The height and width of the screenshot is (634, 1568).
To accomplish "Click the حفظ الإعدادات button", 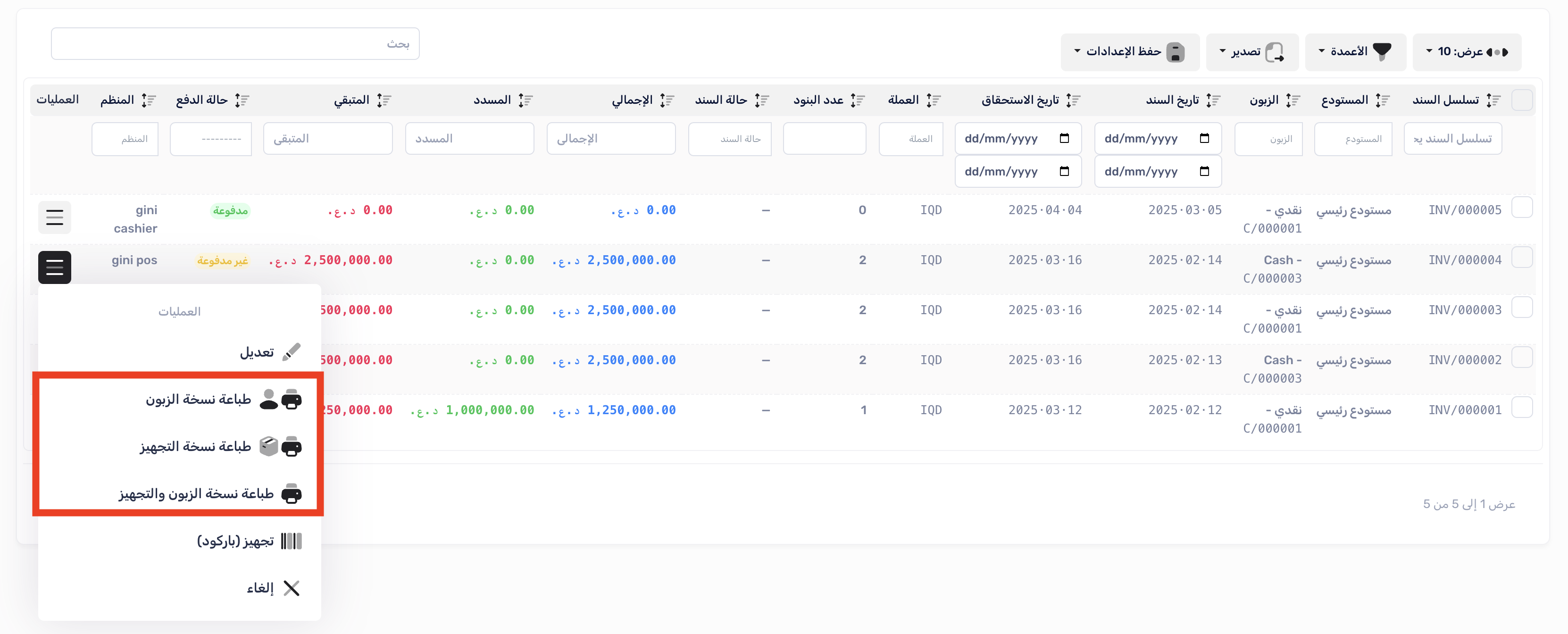I will pos(1129,52).
